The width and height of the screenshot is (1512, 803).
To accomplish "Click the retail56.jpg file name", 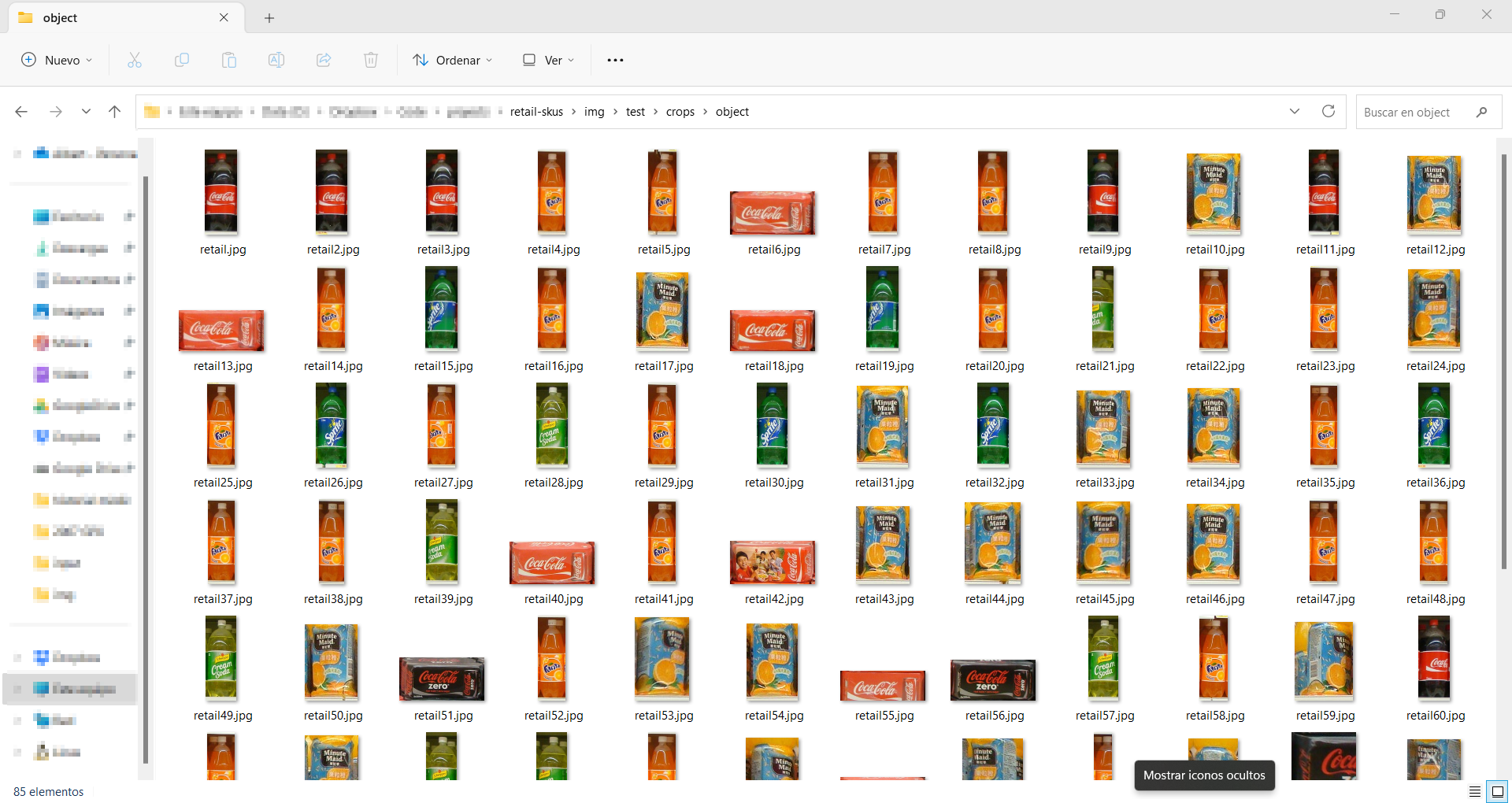I will [x=995, y=716].
